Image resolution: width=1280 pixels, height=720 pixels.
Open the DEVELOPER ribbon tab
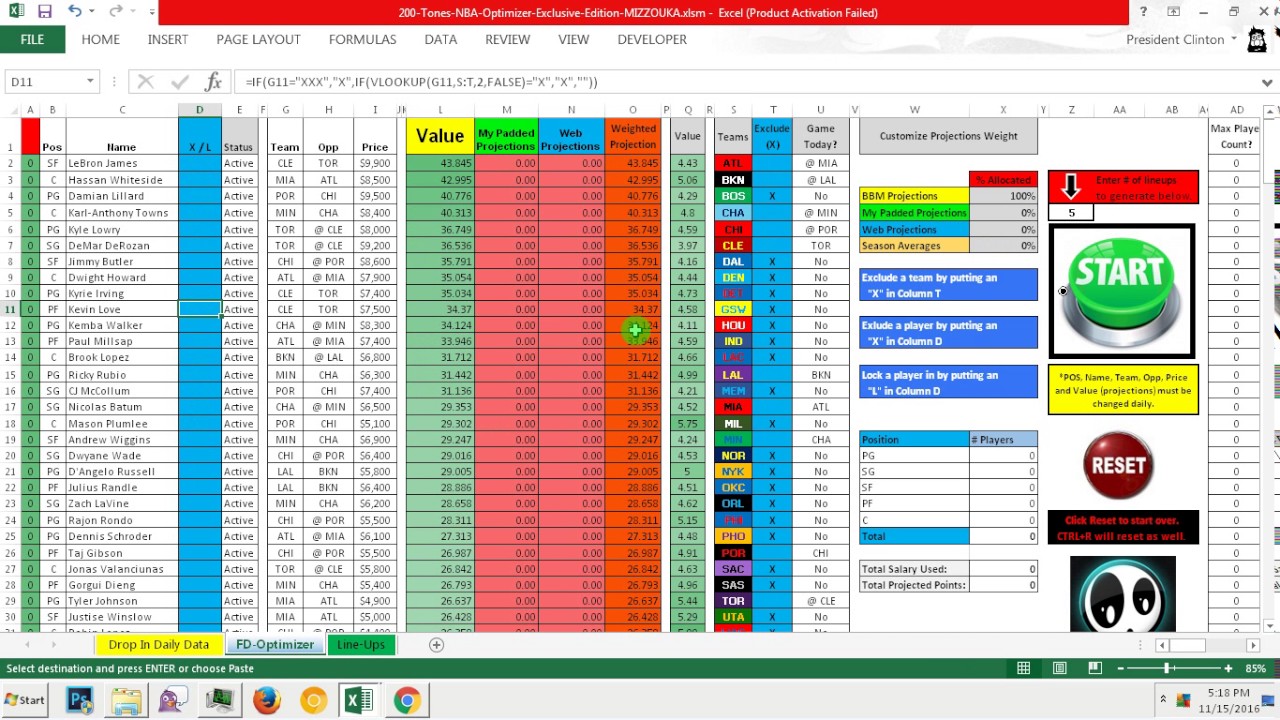[x=652, y=39]
